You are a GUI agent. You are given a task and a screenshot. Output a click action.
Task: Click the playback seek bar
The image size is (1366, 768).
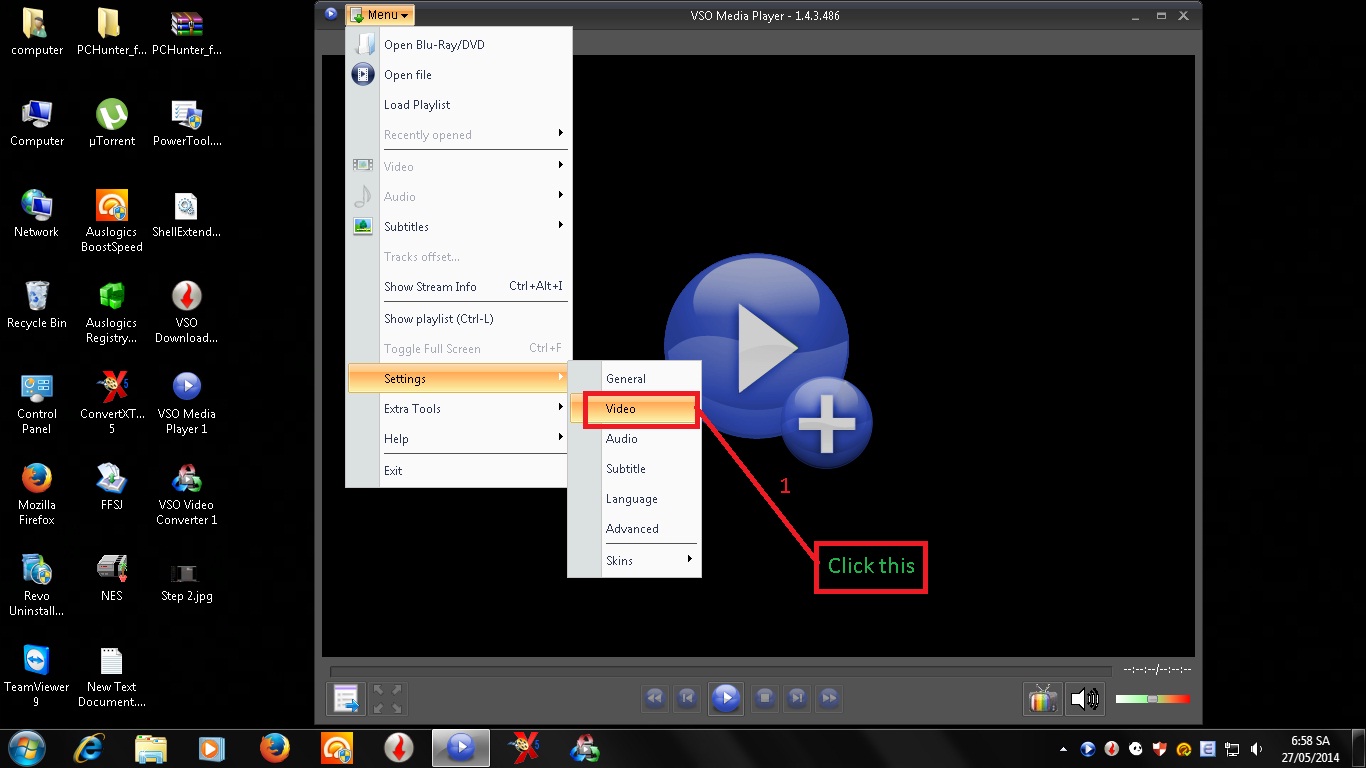(720, 671)
